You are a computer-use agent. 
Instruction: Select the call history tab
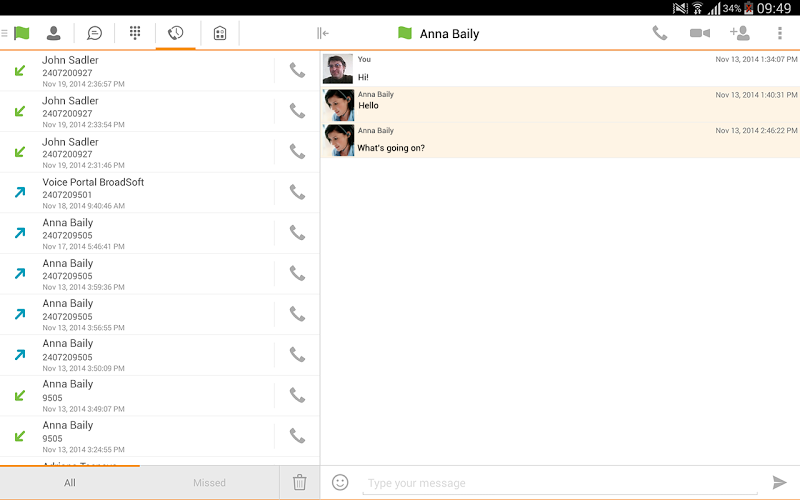176,33
